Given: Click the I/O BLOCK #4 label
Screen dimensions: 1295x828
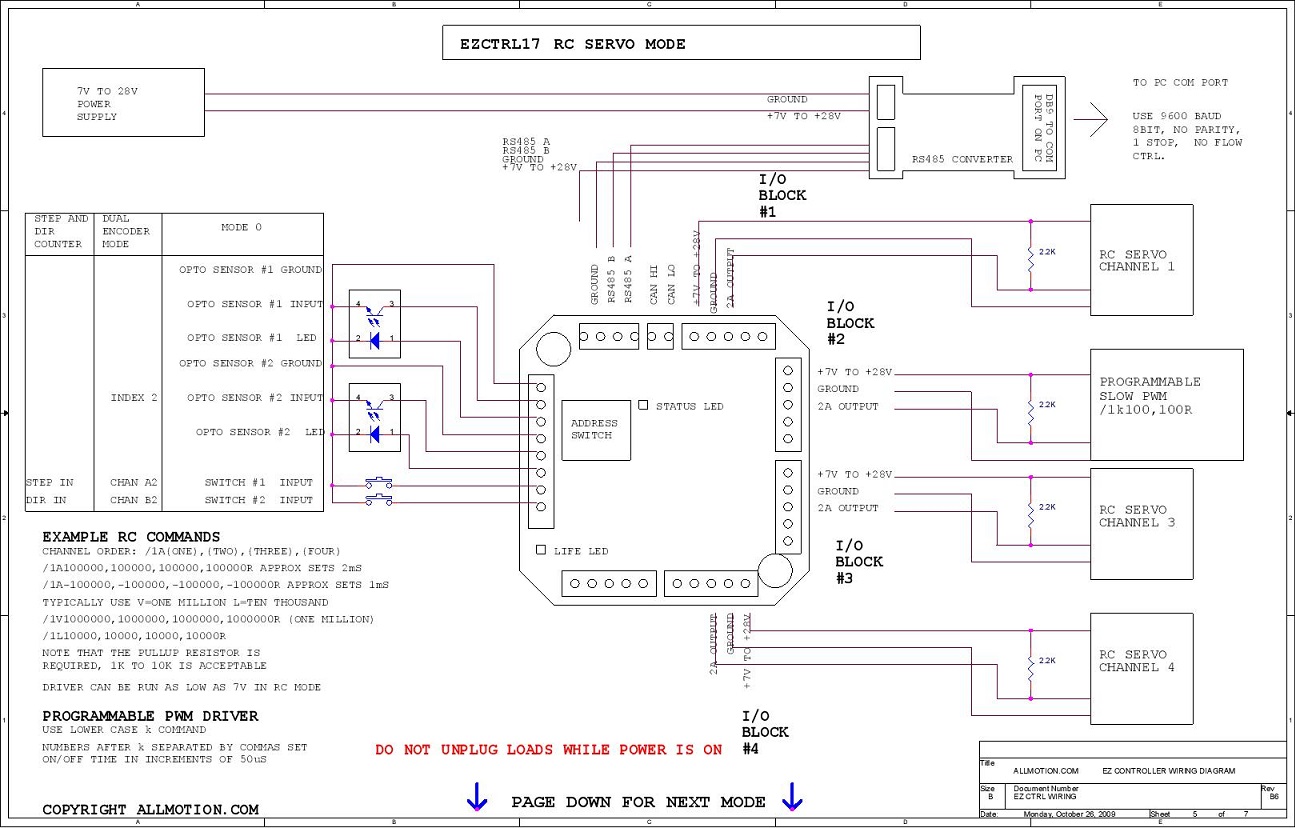Looking at the screenshot, I should coord(765,732).
